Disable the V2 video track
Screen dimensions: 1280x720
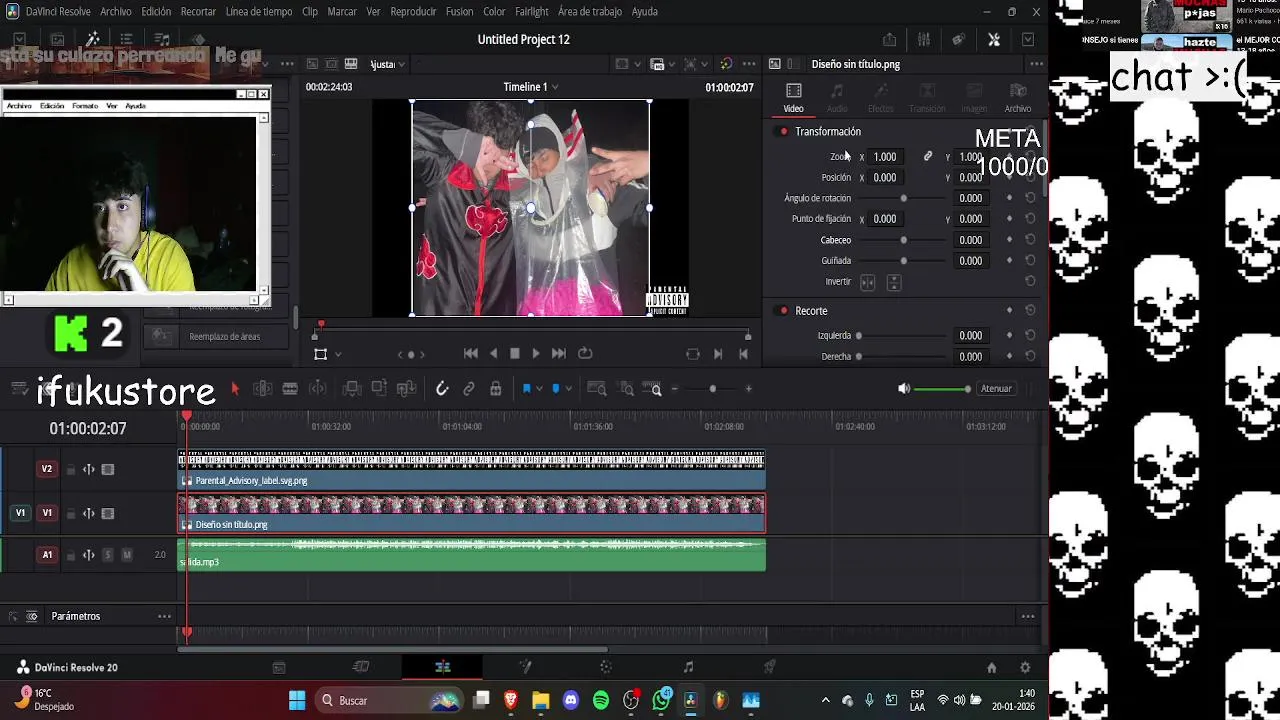108,470
